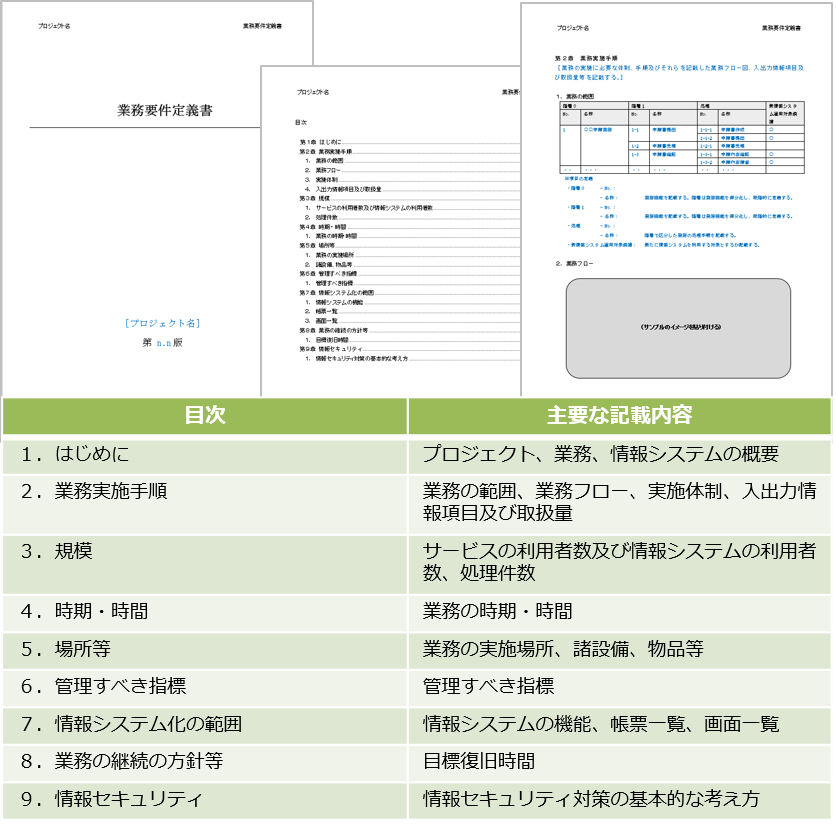Select the blue [プロジェクト名] text on cover

tap(163, 323)
